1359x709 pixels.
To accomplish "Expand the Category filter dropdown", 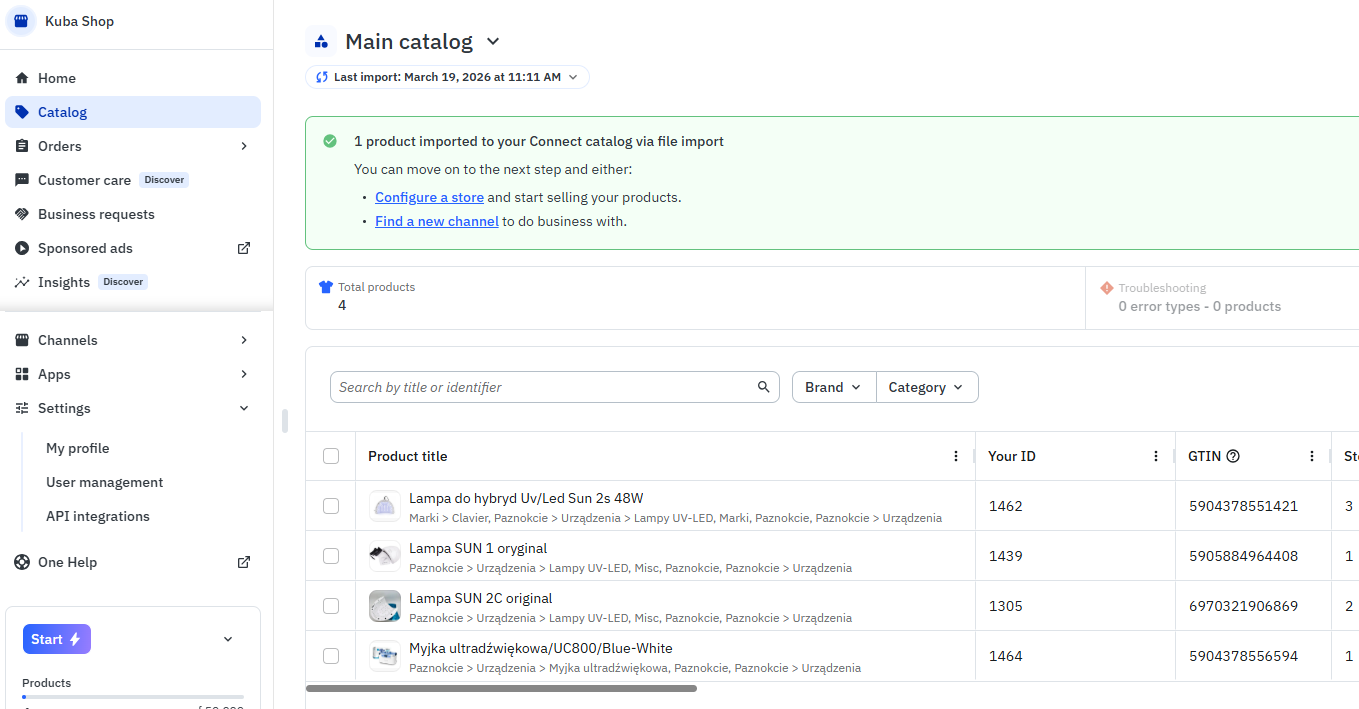I will point(926,387).
